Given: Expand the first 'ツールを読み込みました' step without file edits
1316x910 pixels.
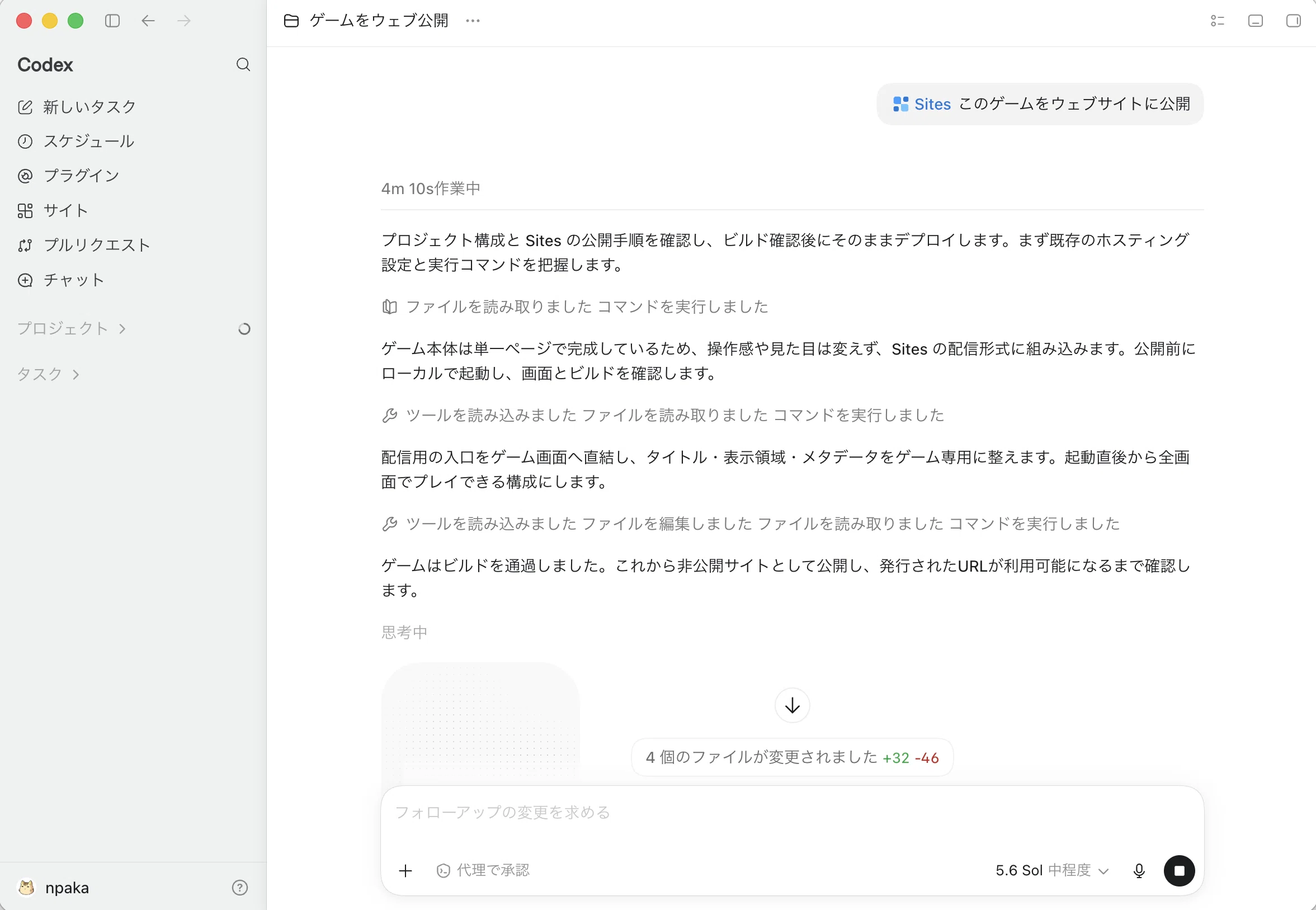Looking at the screenshot, I should (x=663, y=415).
